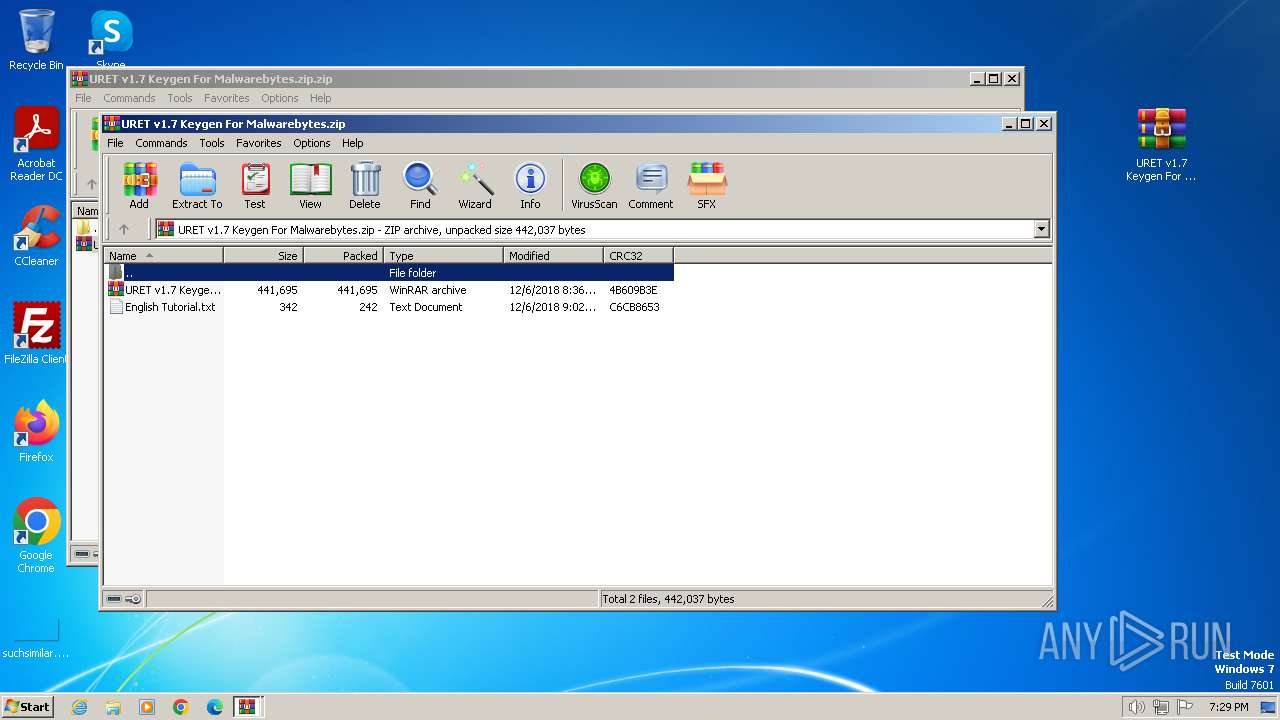Open the Options menu in front window

click(311, 143)
